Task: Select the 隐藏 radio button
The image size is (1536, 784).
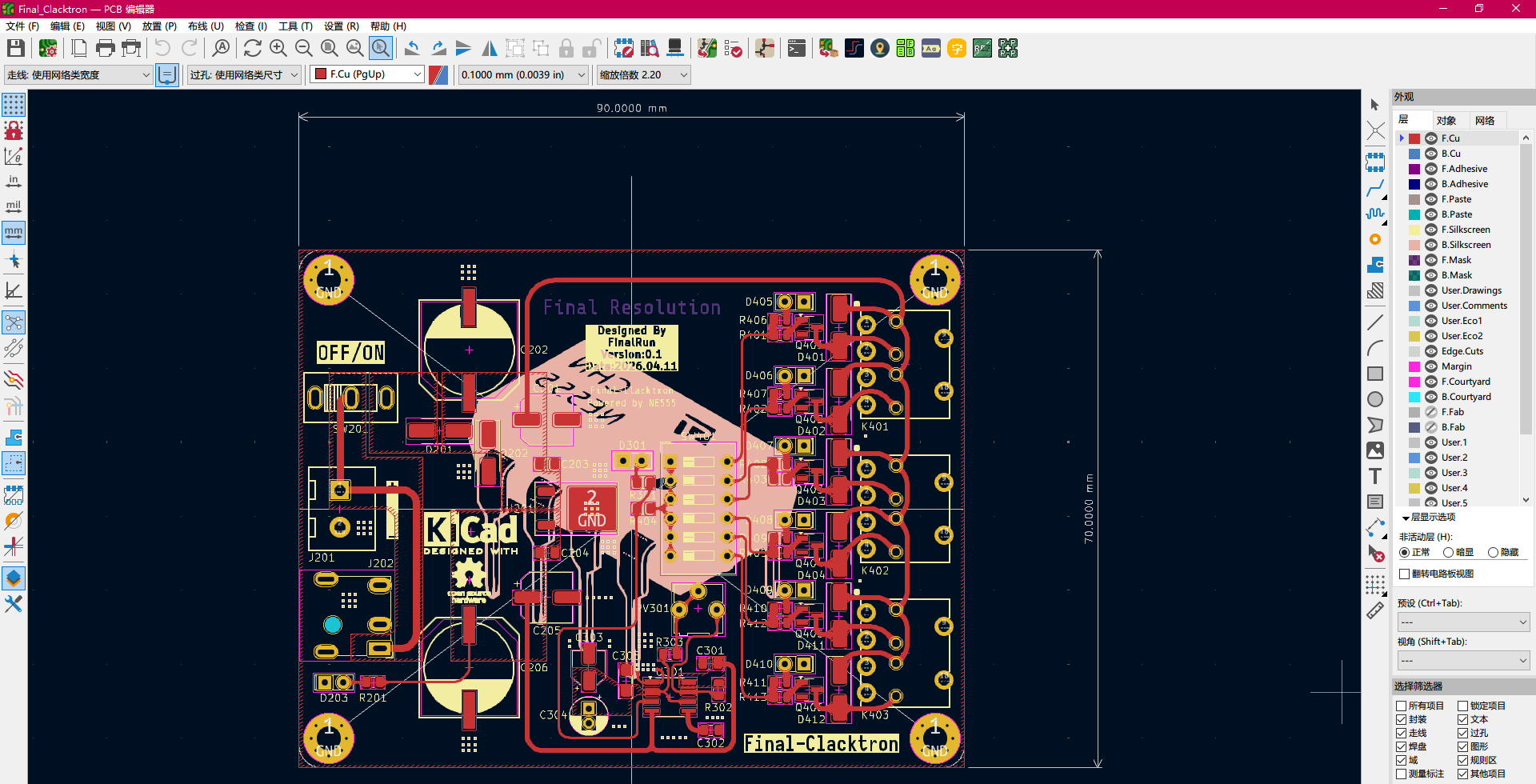Action: click(1493, 553)
